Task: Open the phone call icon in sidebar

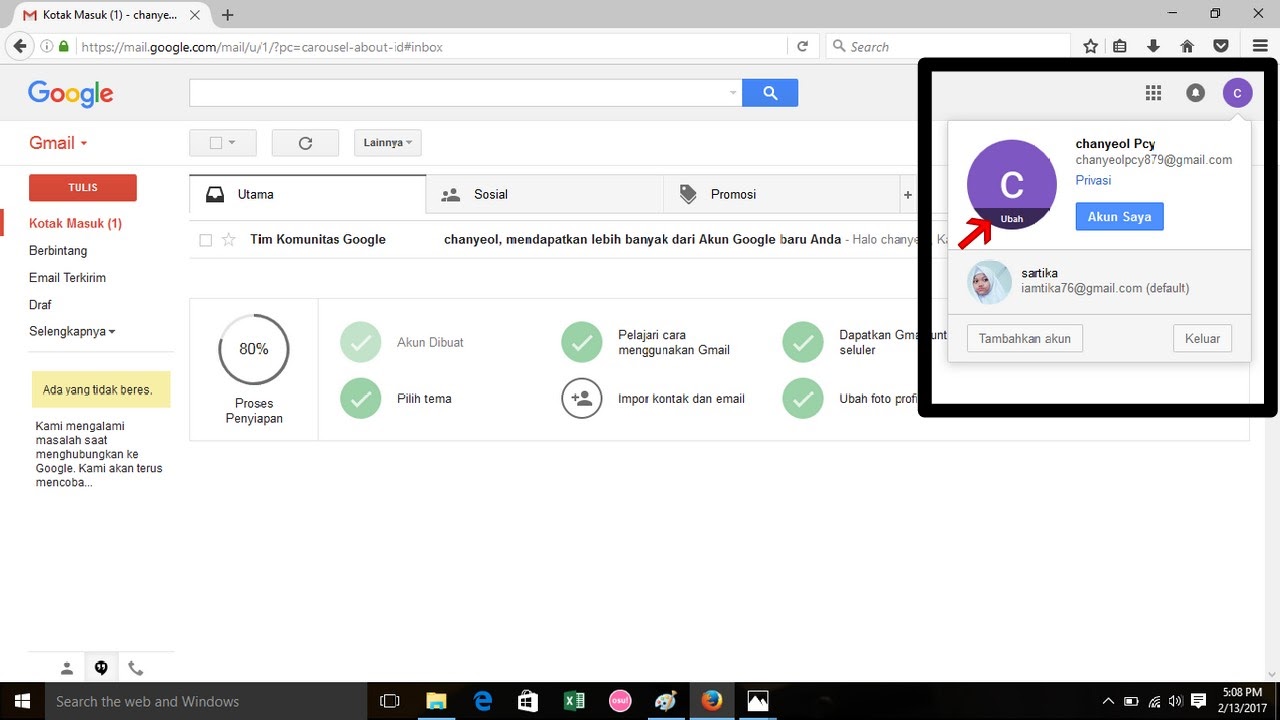Action: [x=137, y=667]
